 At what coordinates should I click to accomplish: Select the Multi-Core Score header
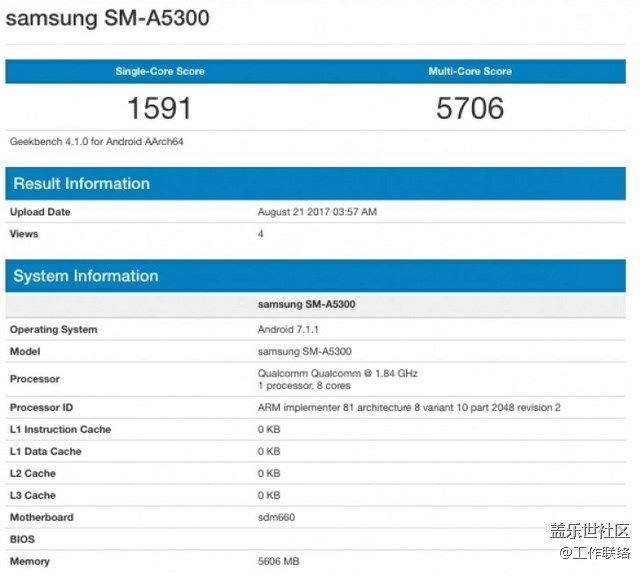tap(470, 71)
